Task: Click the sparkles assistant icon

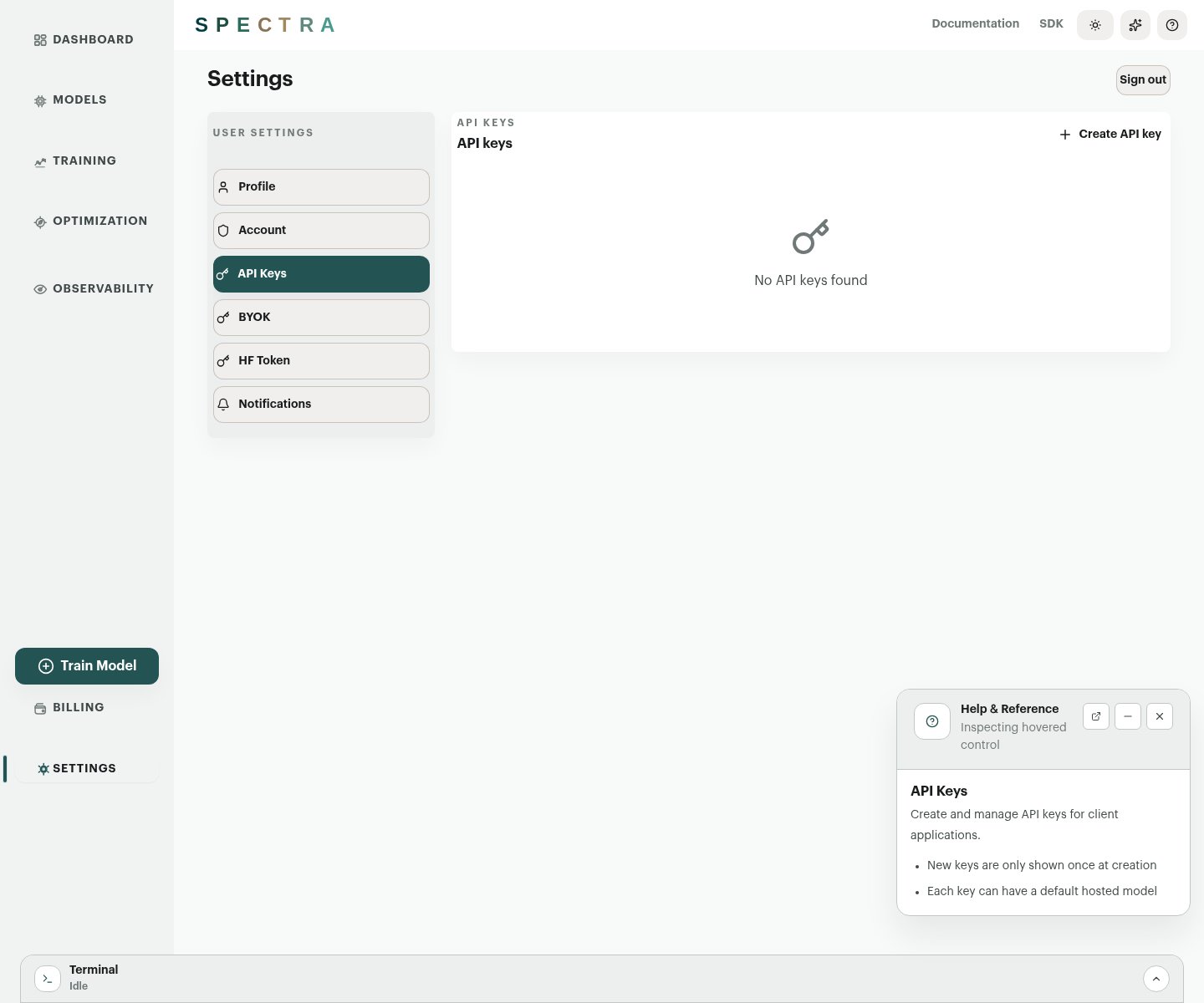Action: [x=1135, y=25]
